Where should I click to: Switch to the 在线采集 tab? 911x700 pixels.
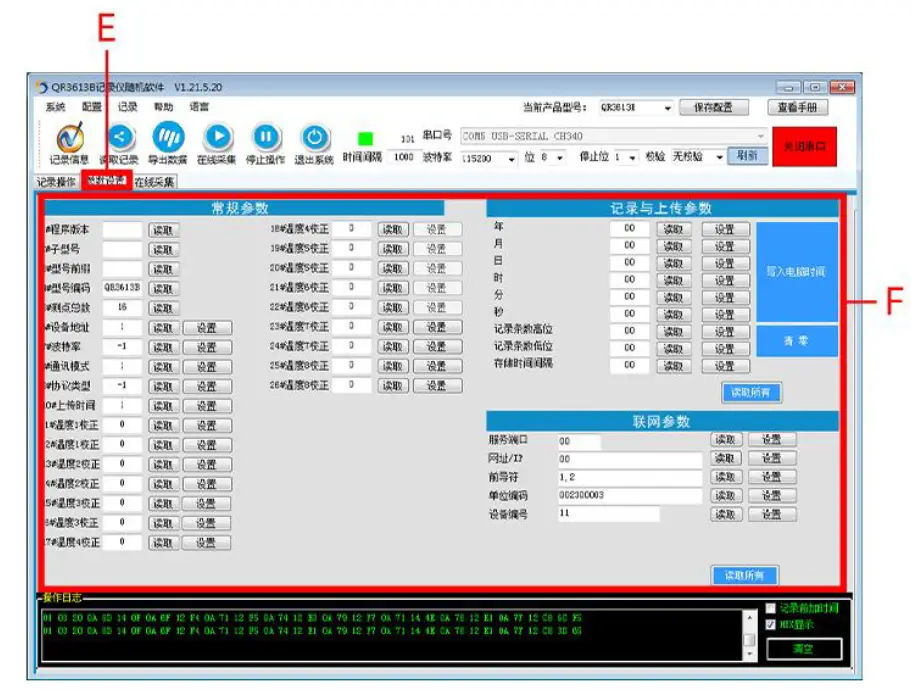155,182
